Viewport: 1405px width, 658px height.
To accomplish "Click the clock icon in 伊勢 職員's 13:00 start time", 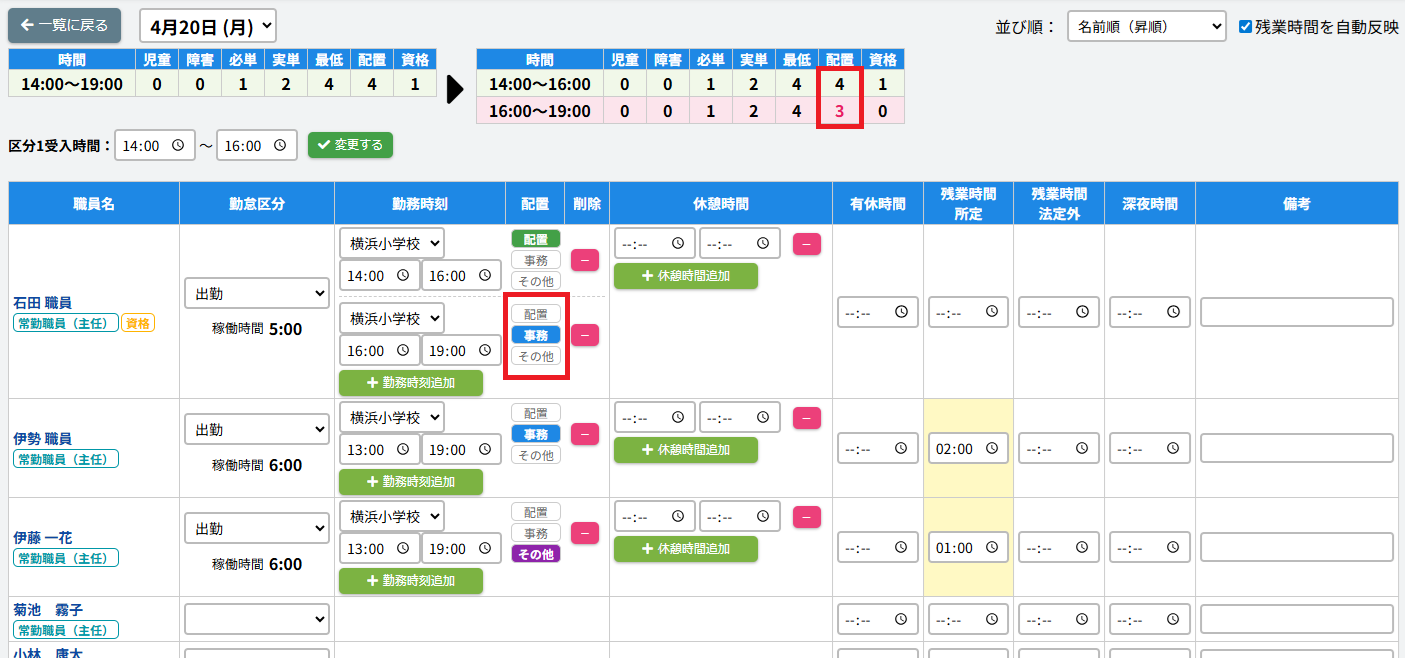I will point(403,449).
